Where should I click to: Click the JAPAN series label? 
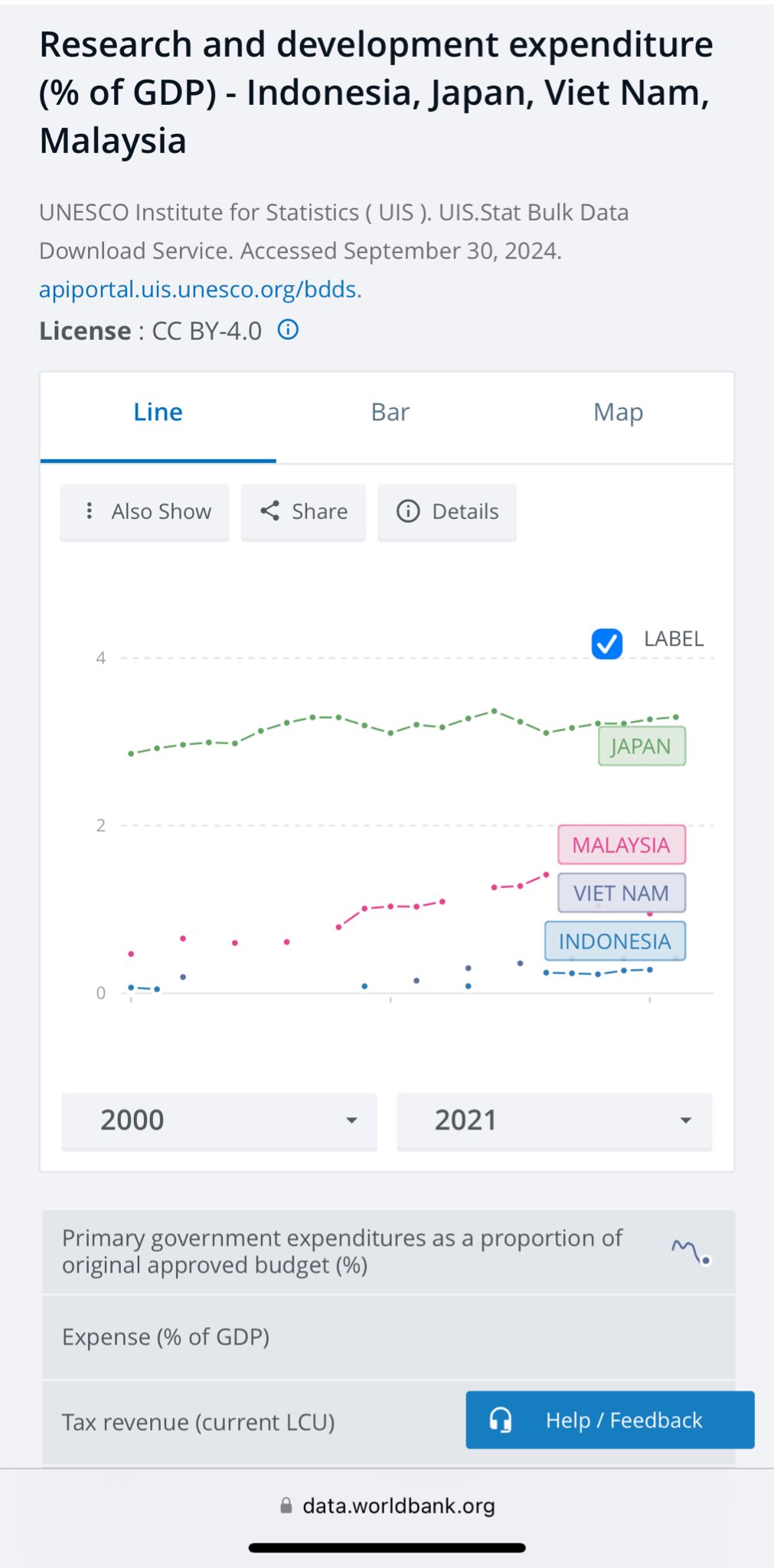641,746
